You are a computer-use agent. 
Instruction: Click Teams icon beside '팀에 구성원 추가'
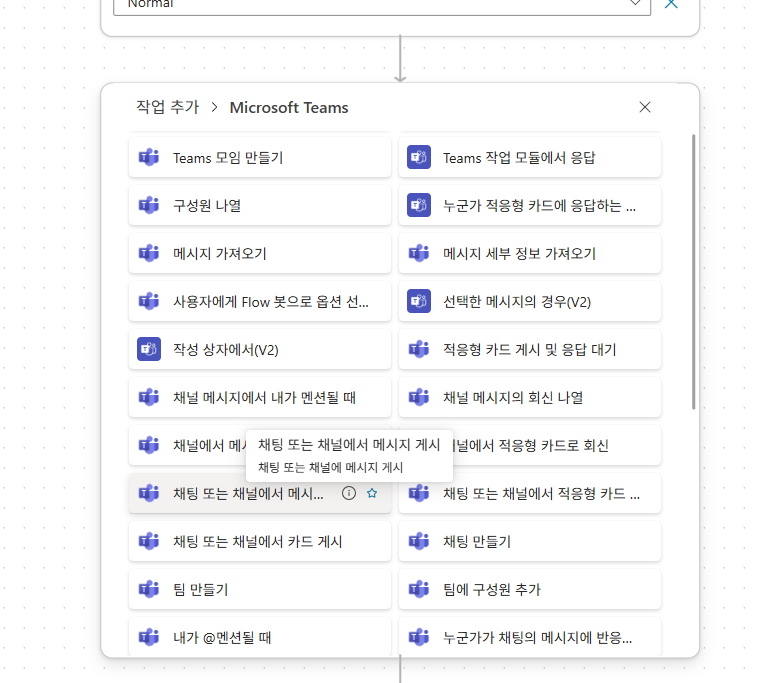[419, 589]
